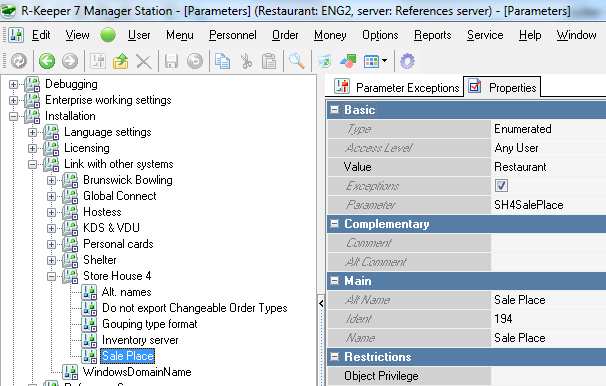The image size is (606, 386).
Task: Select the Personal cards tree item
Action: pos(118,244)
